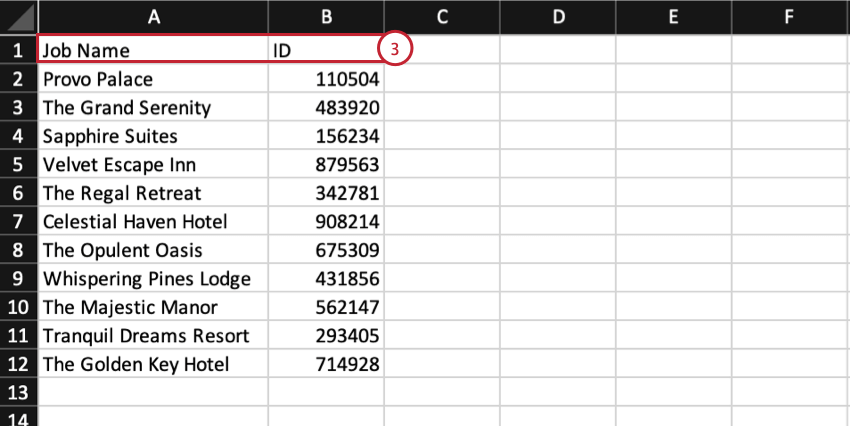Select cell containing 483920
Screen dimensions: 850x426
(x=326, y=107)
